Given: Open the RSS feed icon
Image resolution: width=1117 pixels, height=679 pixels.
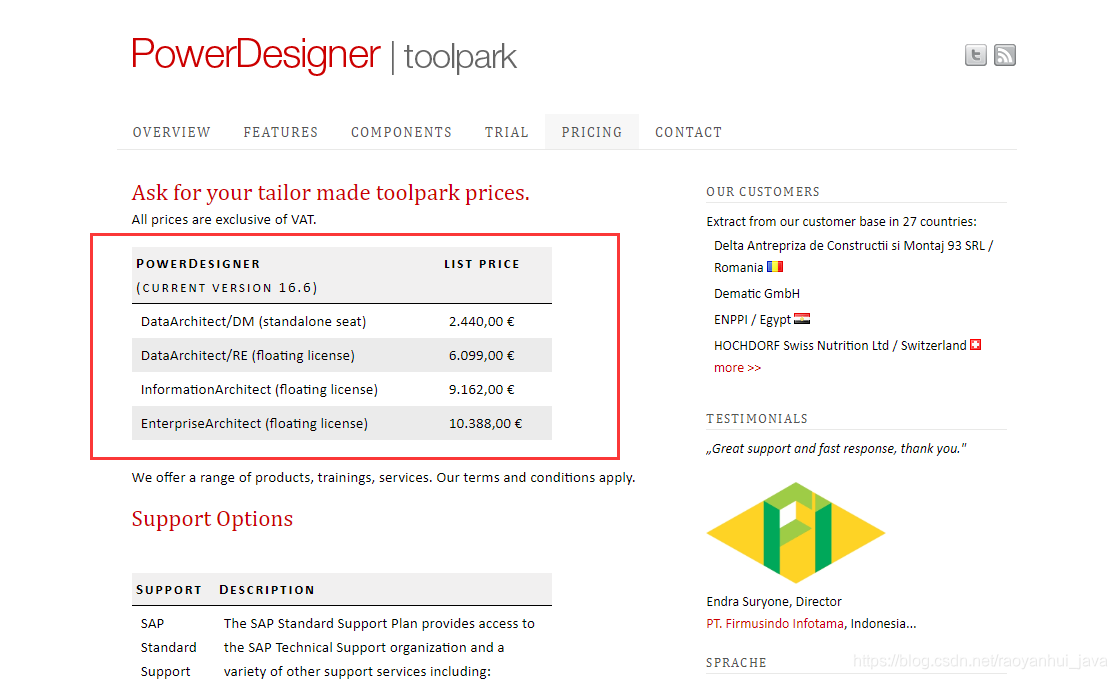Looking at the screenshot, I should point(1004,55).
